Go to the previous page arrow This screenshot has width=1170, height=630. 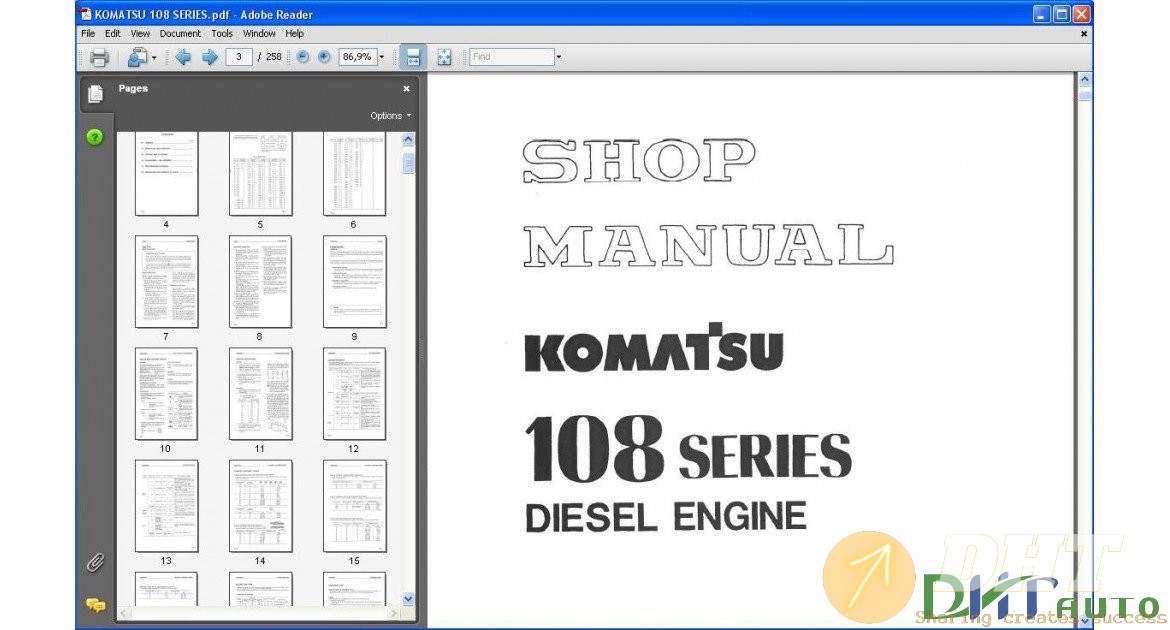pos(183,57)
